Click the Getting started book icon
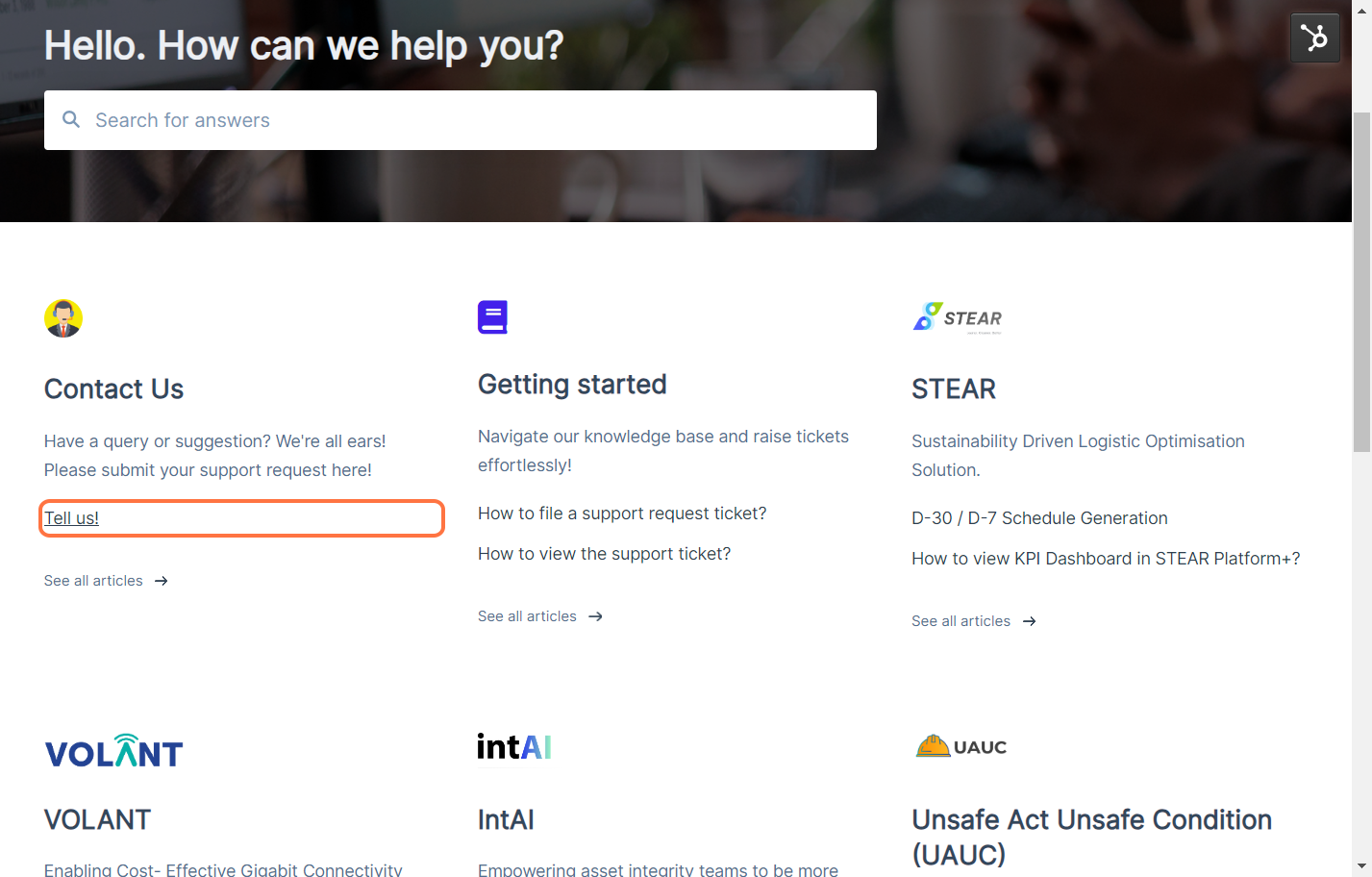1372x877 pixels. [492, 316]
